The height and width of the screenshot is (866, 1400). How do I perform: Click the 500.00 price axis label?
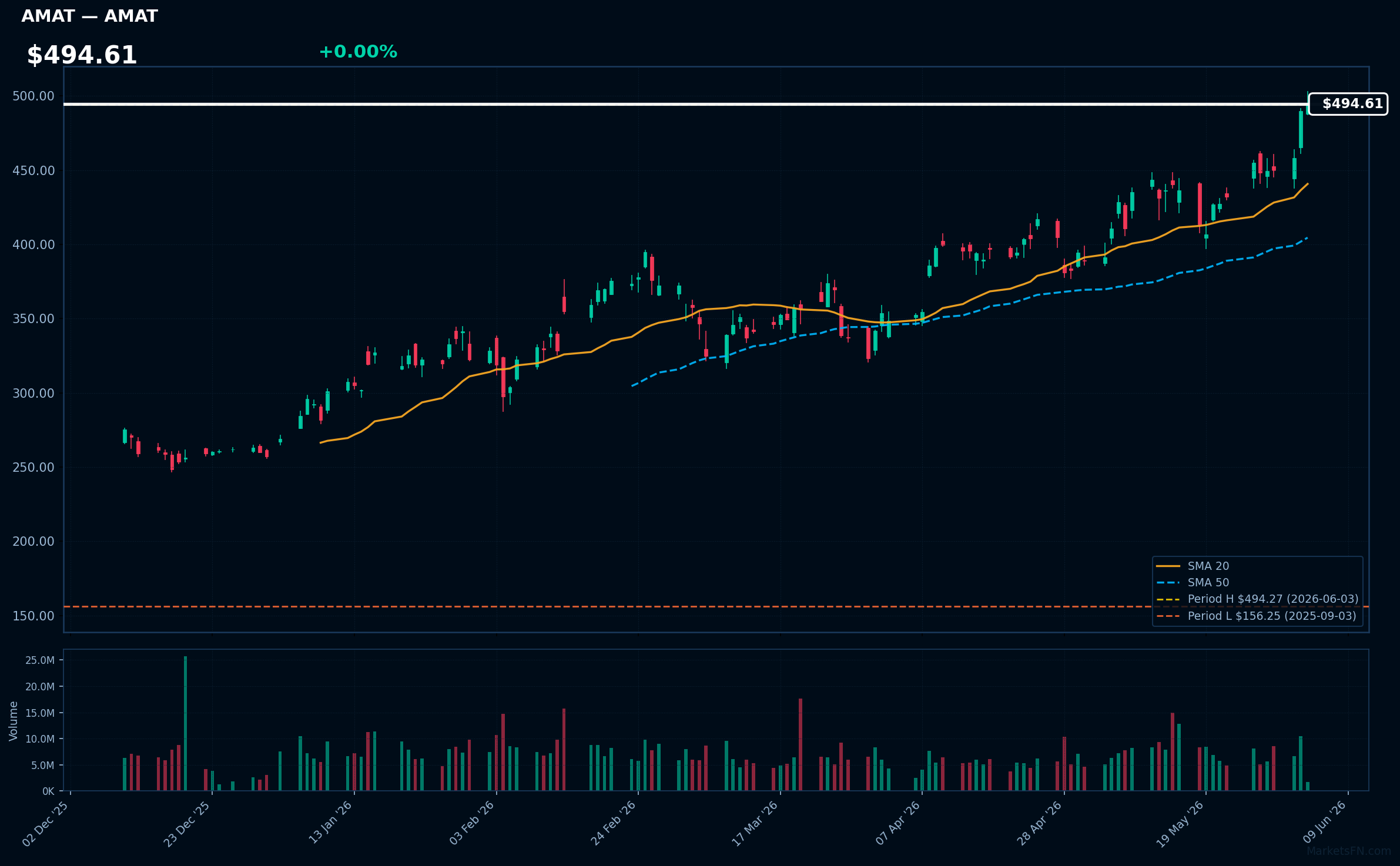tap(34, 96)
